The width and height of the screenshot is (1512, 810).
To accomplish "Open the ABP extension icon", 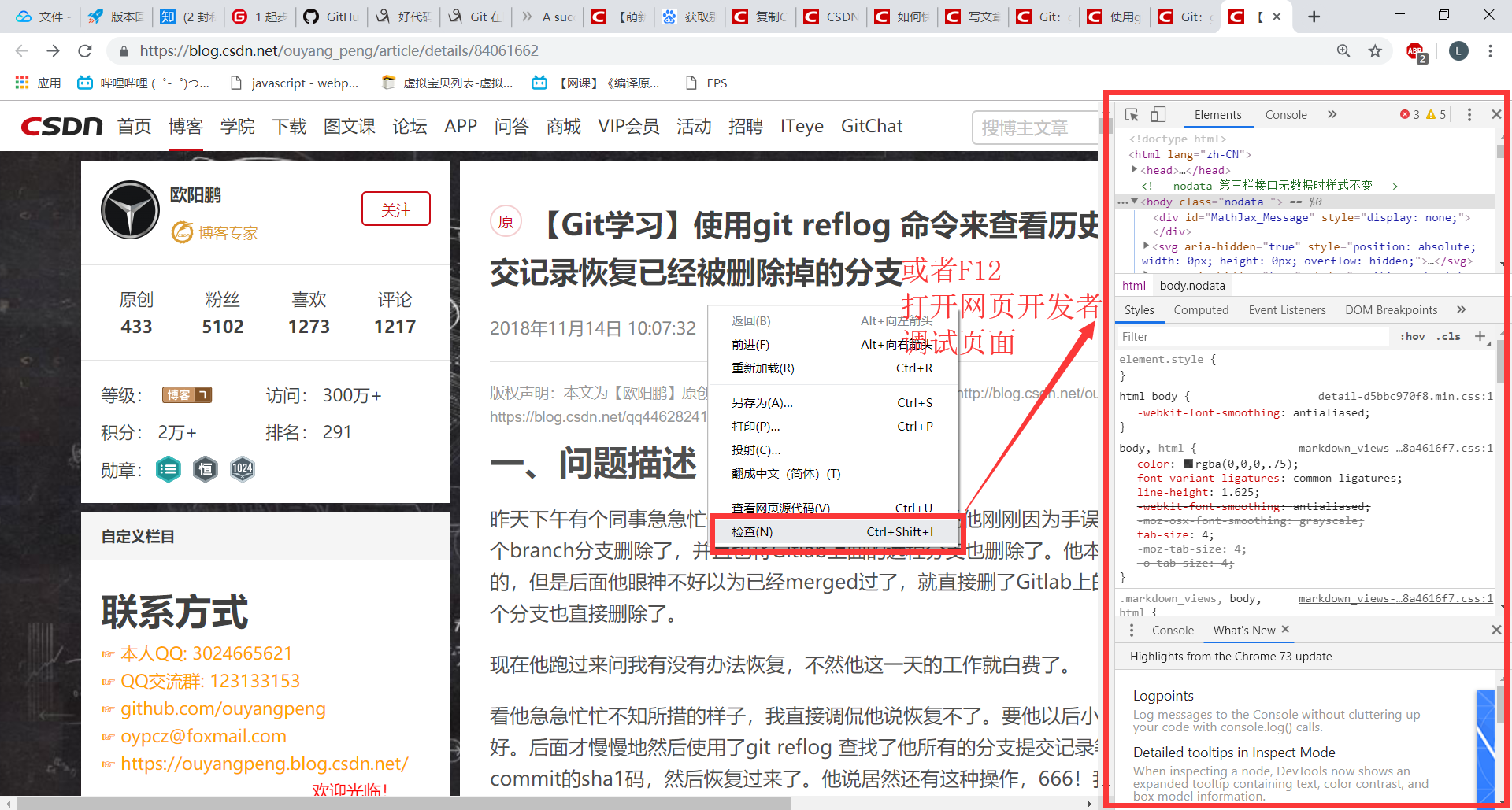I will click(x=1417, y=52).
